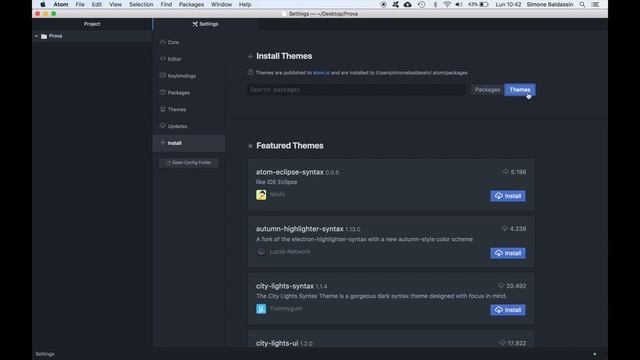640x360 pixels.
Task: Click the Settings label in status bar
Action: point(45,354)
